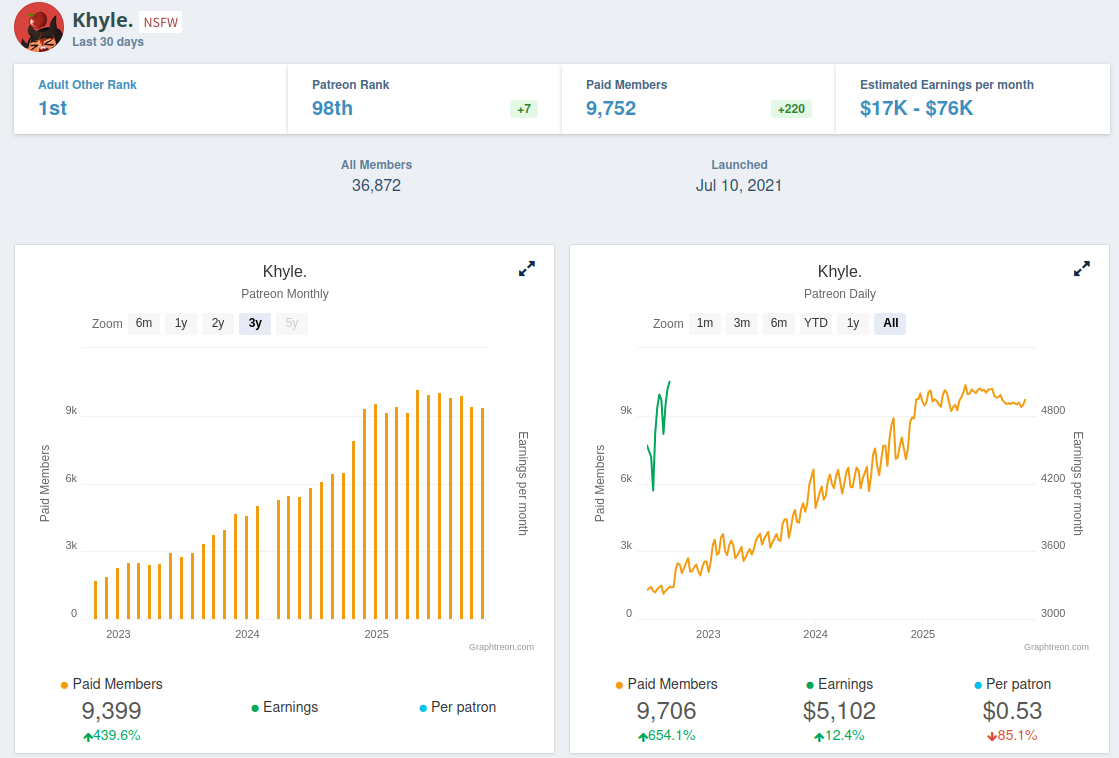Screen dimensions: 1119x758
Task: Click Khyle's profile avatar image
Action: (39, 27)
